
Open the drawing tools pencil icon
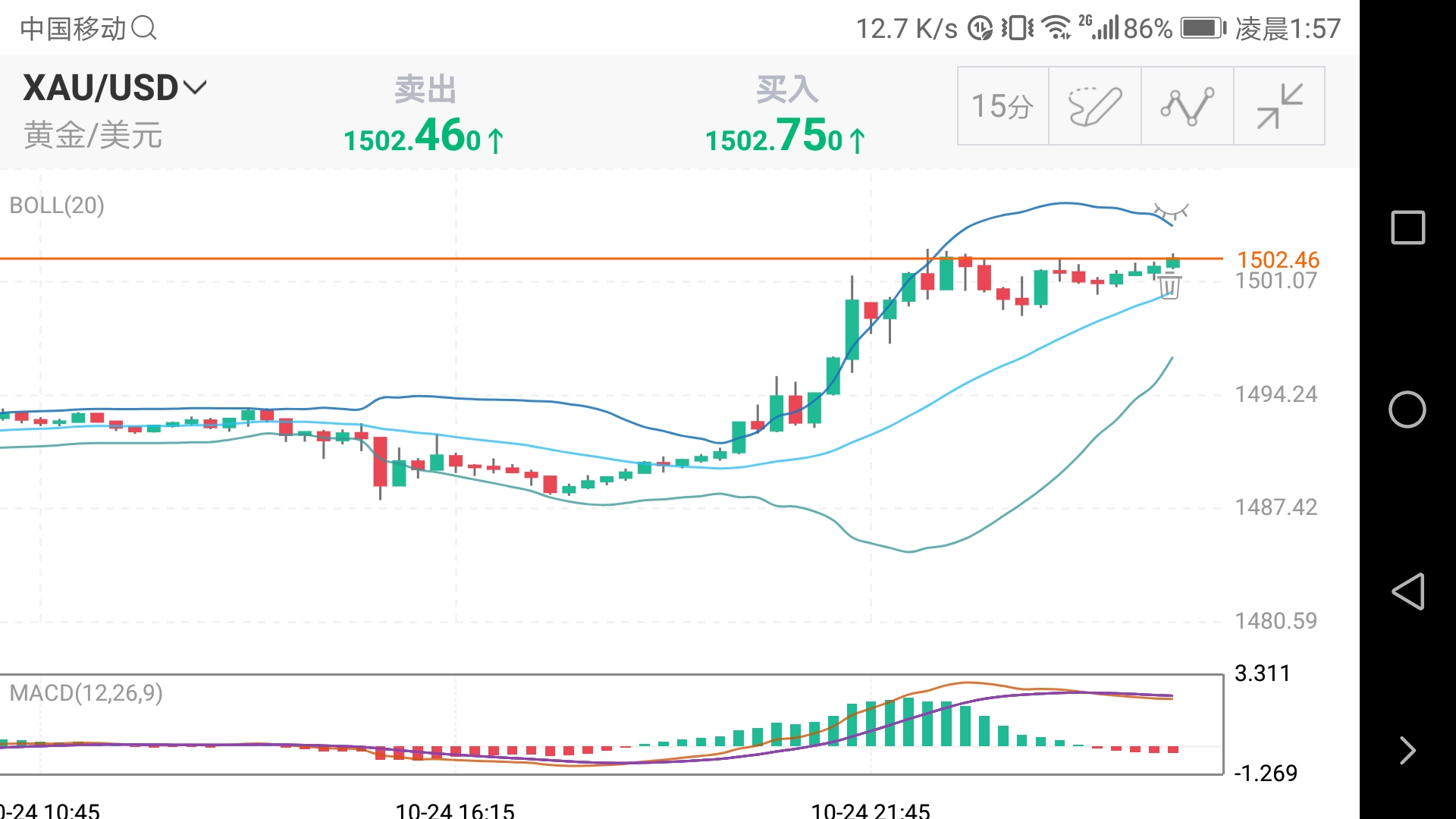pyautogui.click(x=1095, y=106)
